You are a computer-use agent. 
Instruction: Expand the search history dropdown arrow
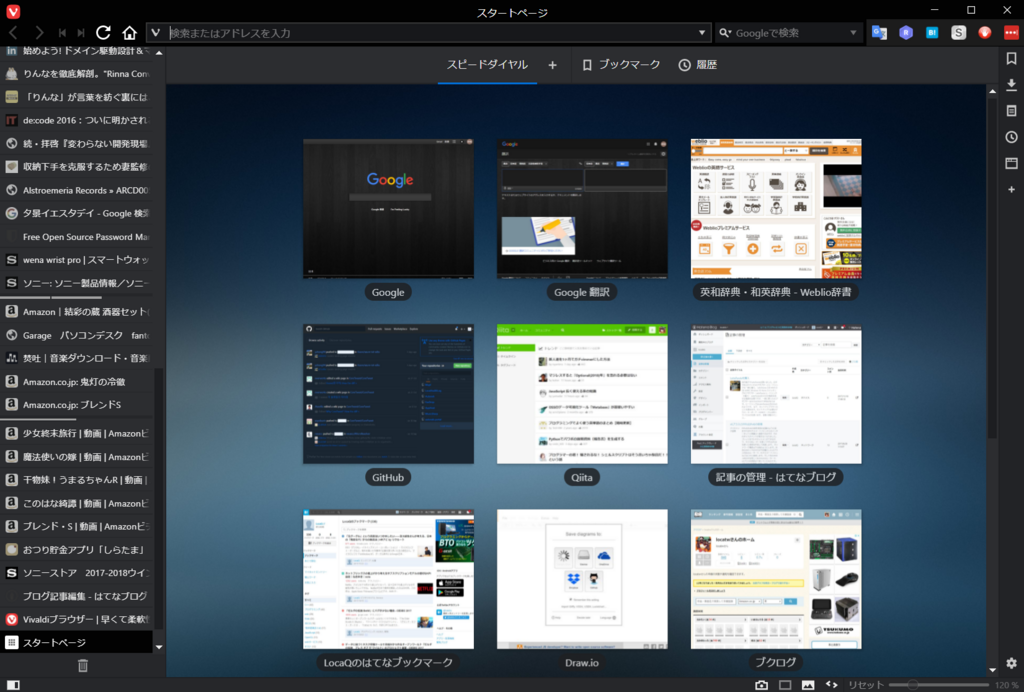pos(853,33)
